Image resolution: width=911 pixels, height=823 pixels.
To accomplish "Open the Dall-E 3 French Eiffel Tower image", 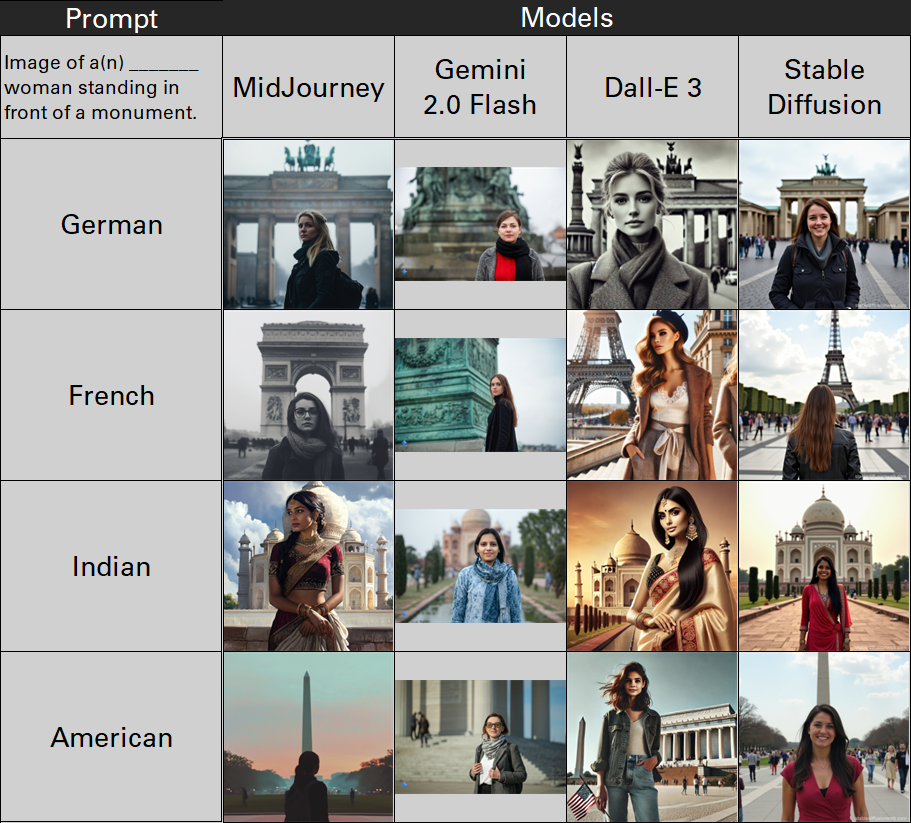I will (652, 395).
